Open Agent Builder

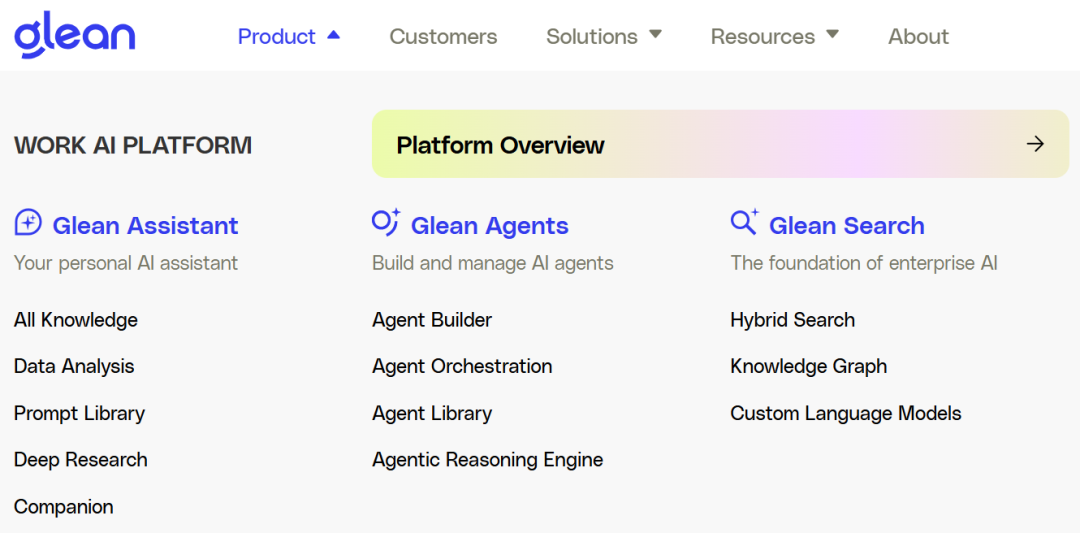pos(432,320)
